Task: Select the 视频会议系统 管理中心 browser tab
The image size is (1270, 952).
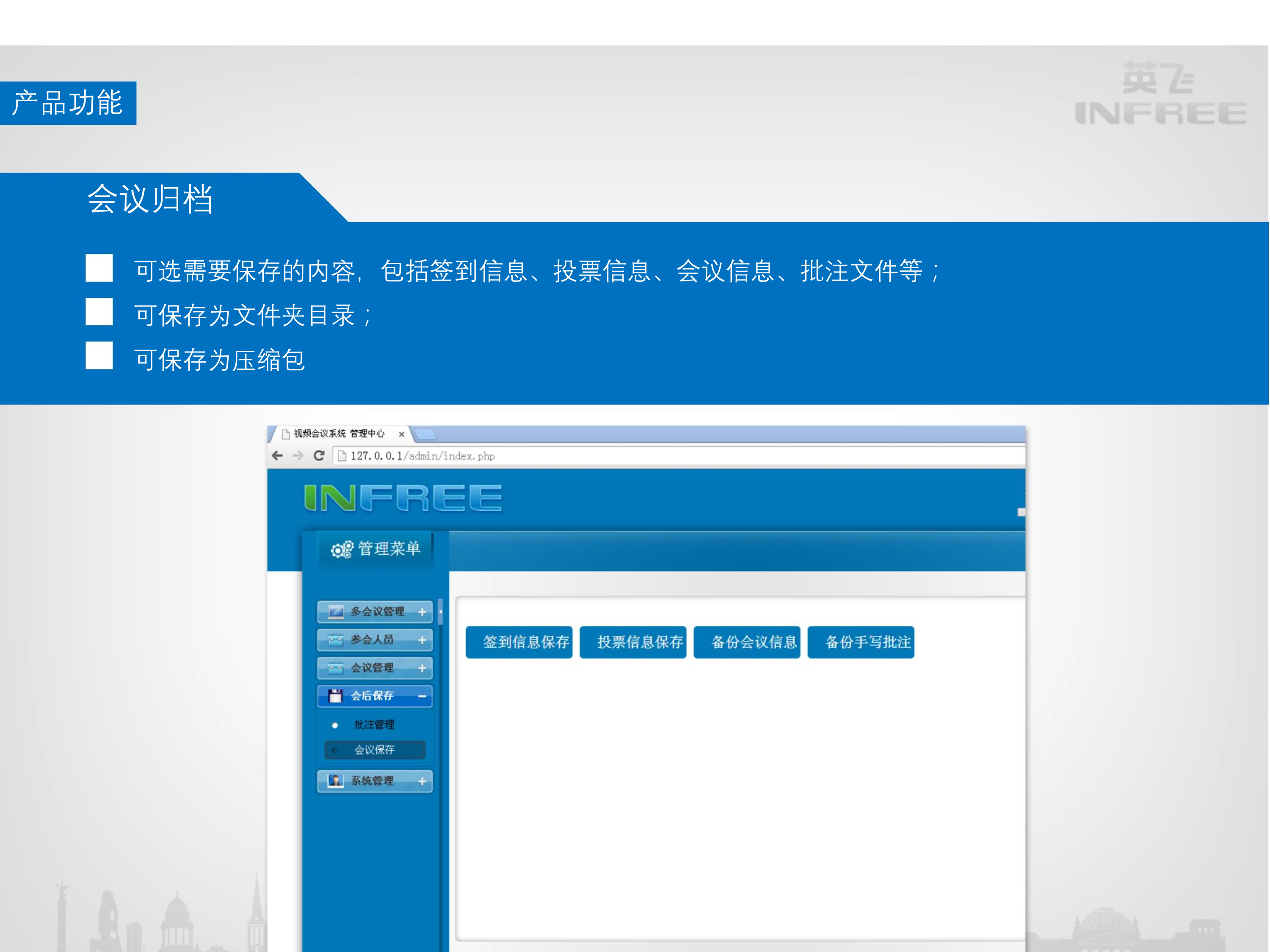Action: (340, 434)
